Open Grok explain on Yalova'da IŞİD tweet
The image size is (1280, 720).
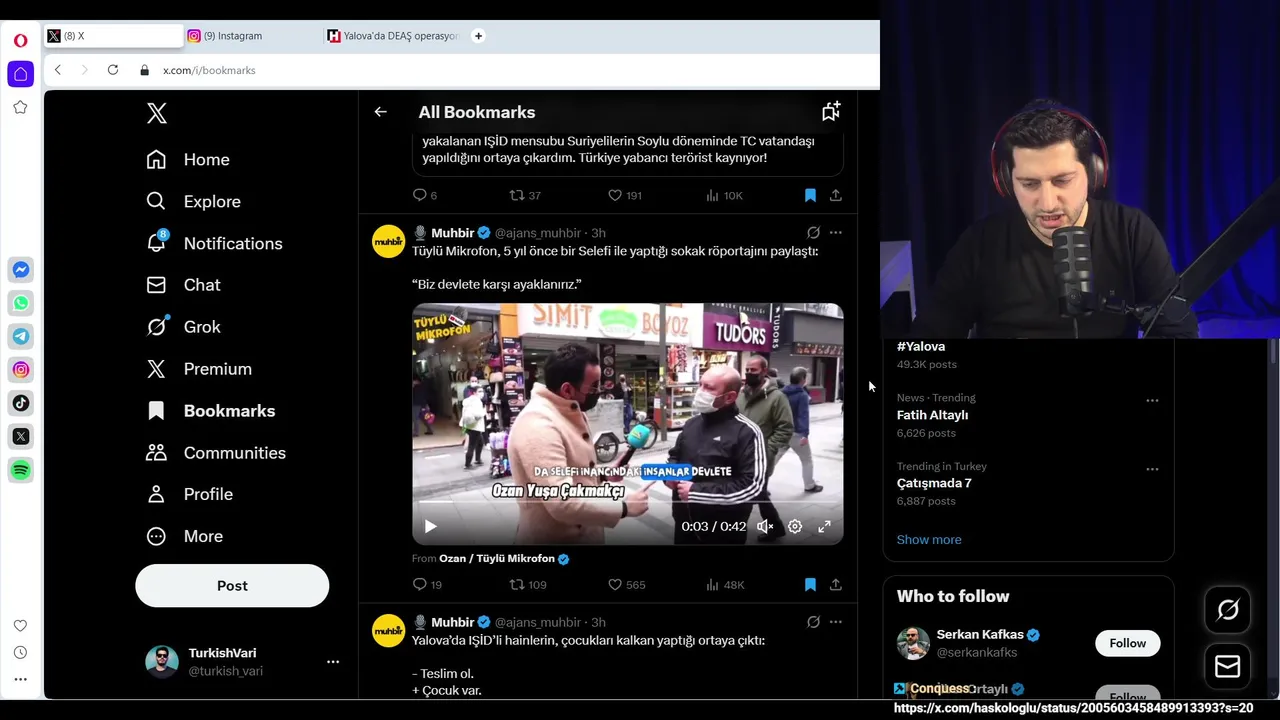pyautogui.click(x=813, y=622)
